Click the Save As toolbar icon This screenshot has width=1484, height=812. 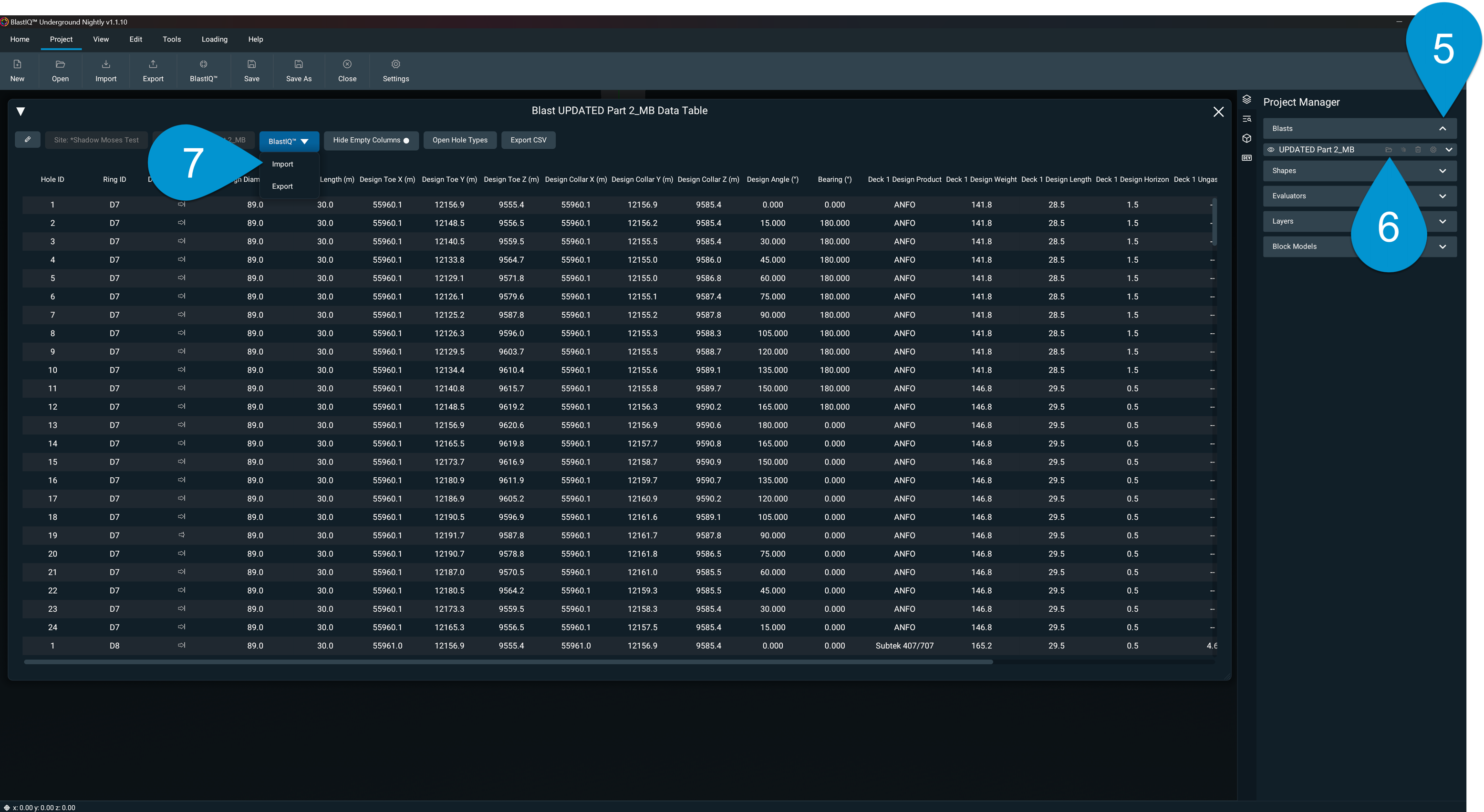299,64
